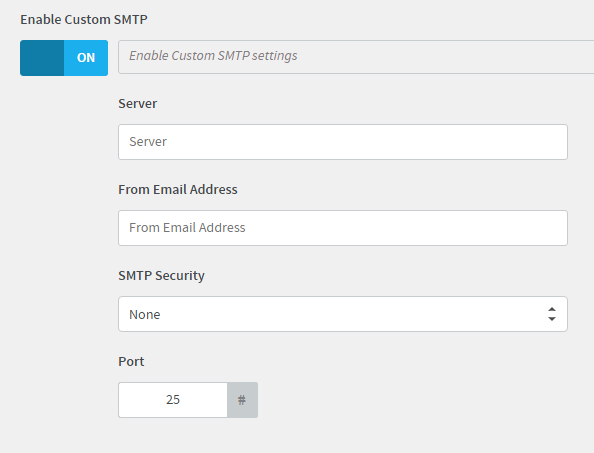
Task: Click the ON label of the SMTP toggle
Action: coord(86,58)
